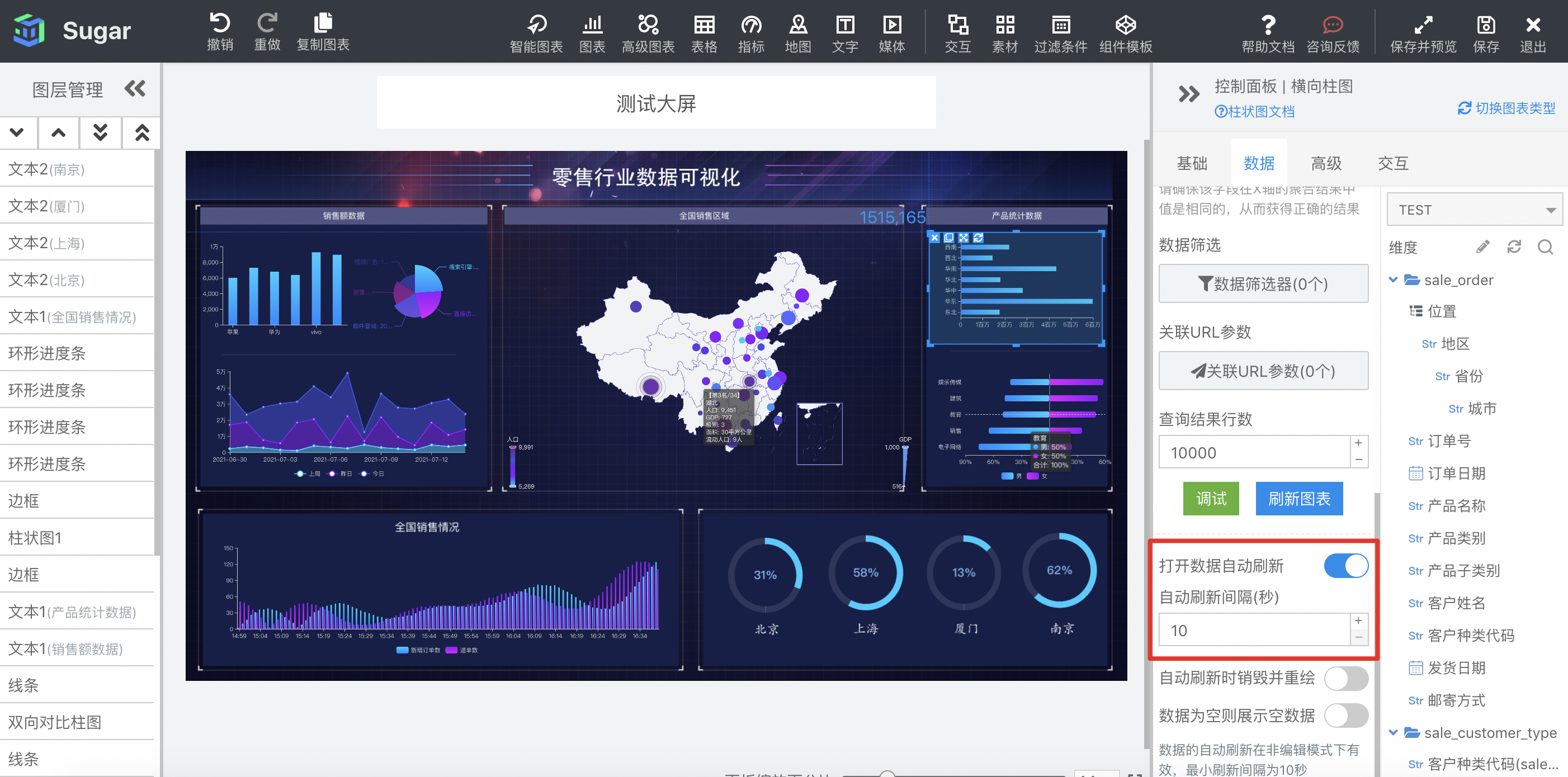The height and width of the screenshot is (777, 1568).
Task: Focus 自动刷新间隔 input field
Action: click(1254, 630)
